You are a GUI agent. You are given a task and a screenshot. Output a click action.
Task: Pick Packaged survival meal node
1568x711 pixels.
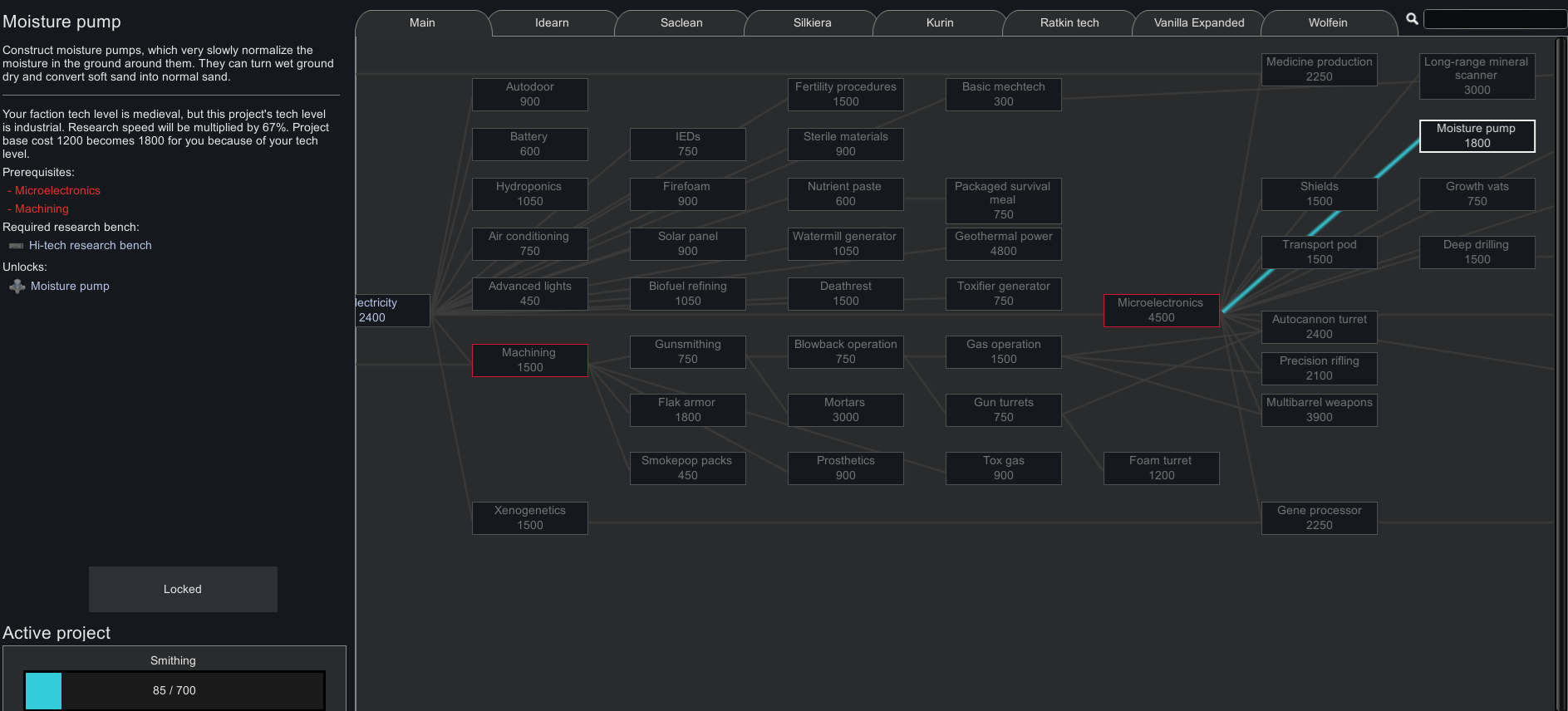[x=1004, y=201]
